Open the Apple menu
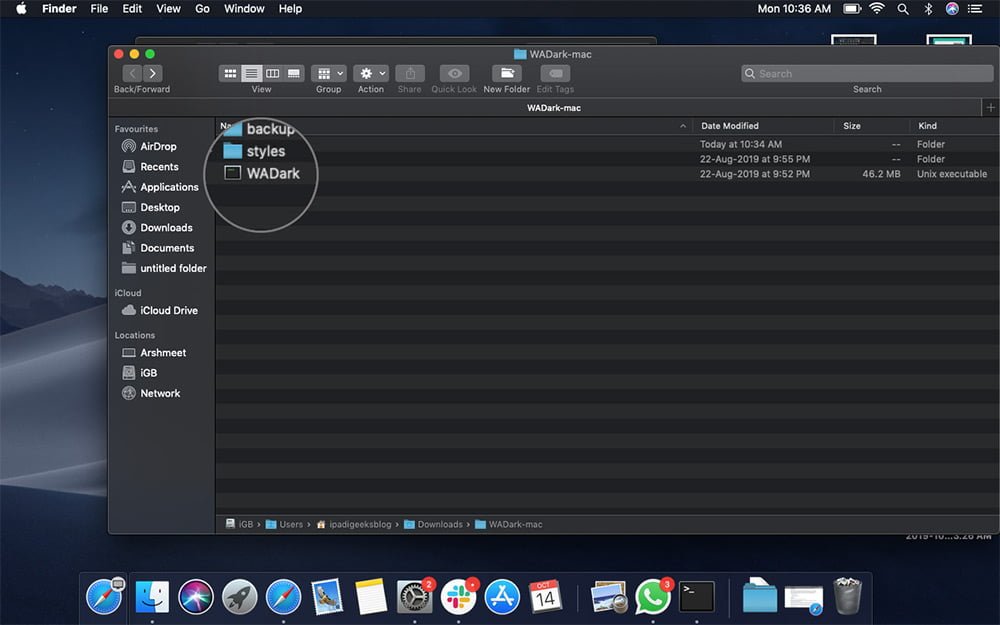Image resolution: width=1000 pixels, height=625 pixels. coord(21,9)
